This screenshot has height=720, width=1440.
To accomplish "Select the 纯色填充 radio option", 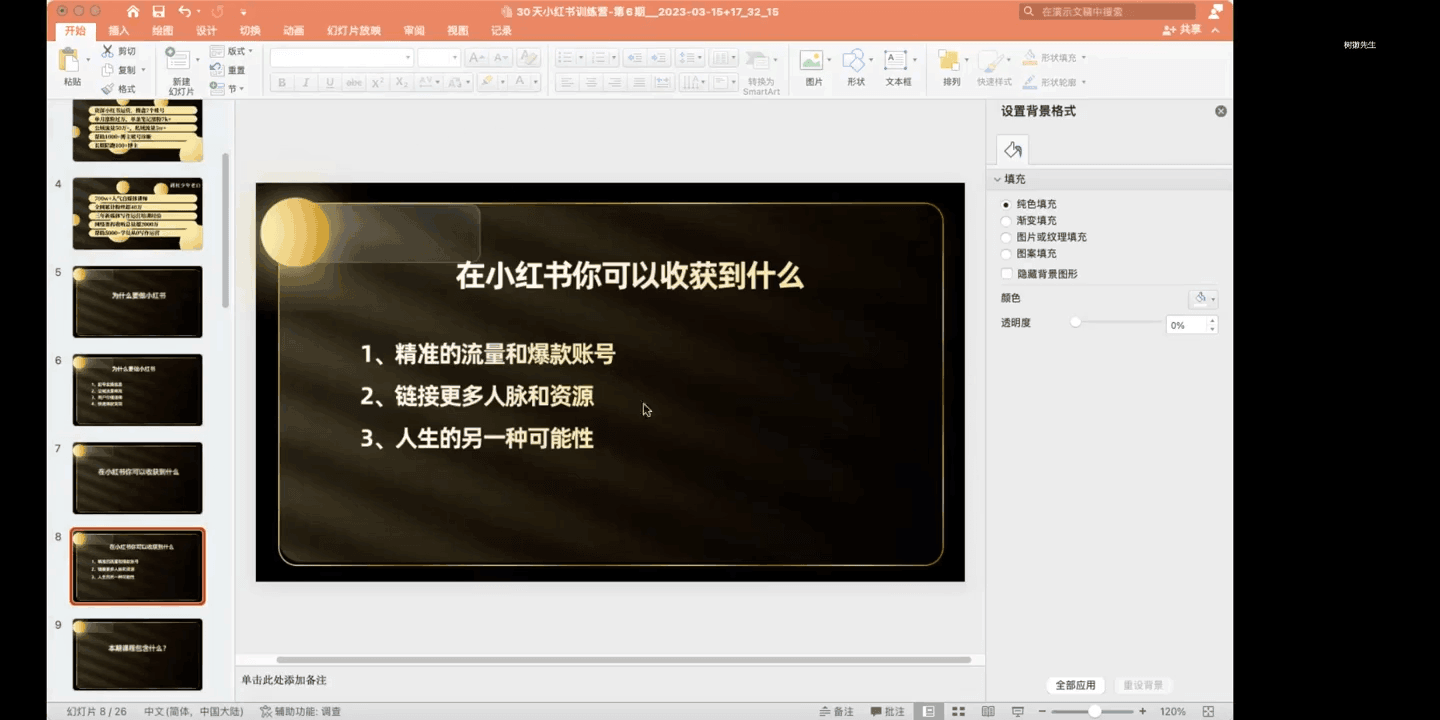I will tap(1006, 204).
